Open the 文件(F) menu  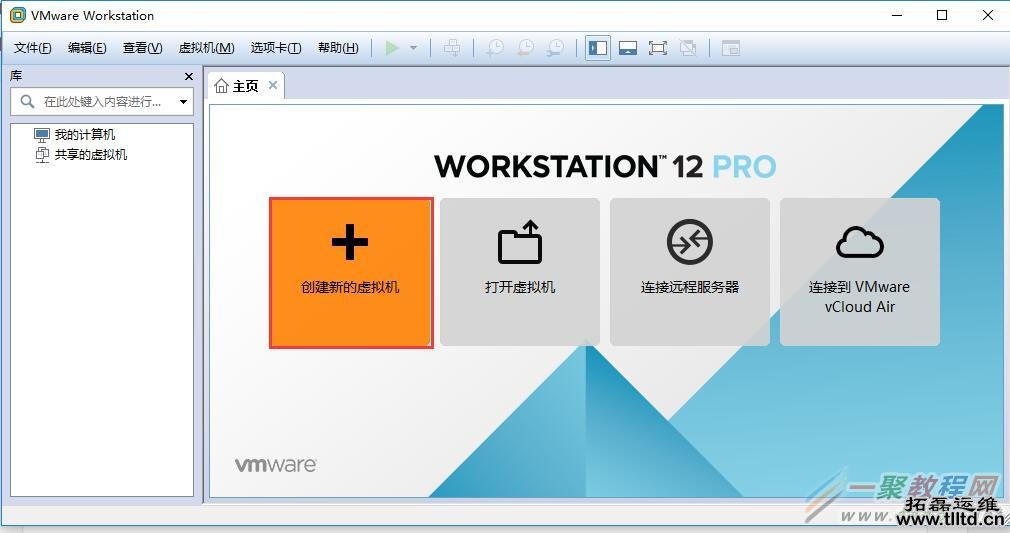pyautogui.click(x=32, y=48)
